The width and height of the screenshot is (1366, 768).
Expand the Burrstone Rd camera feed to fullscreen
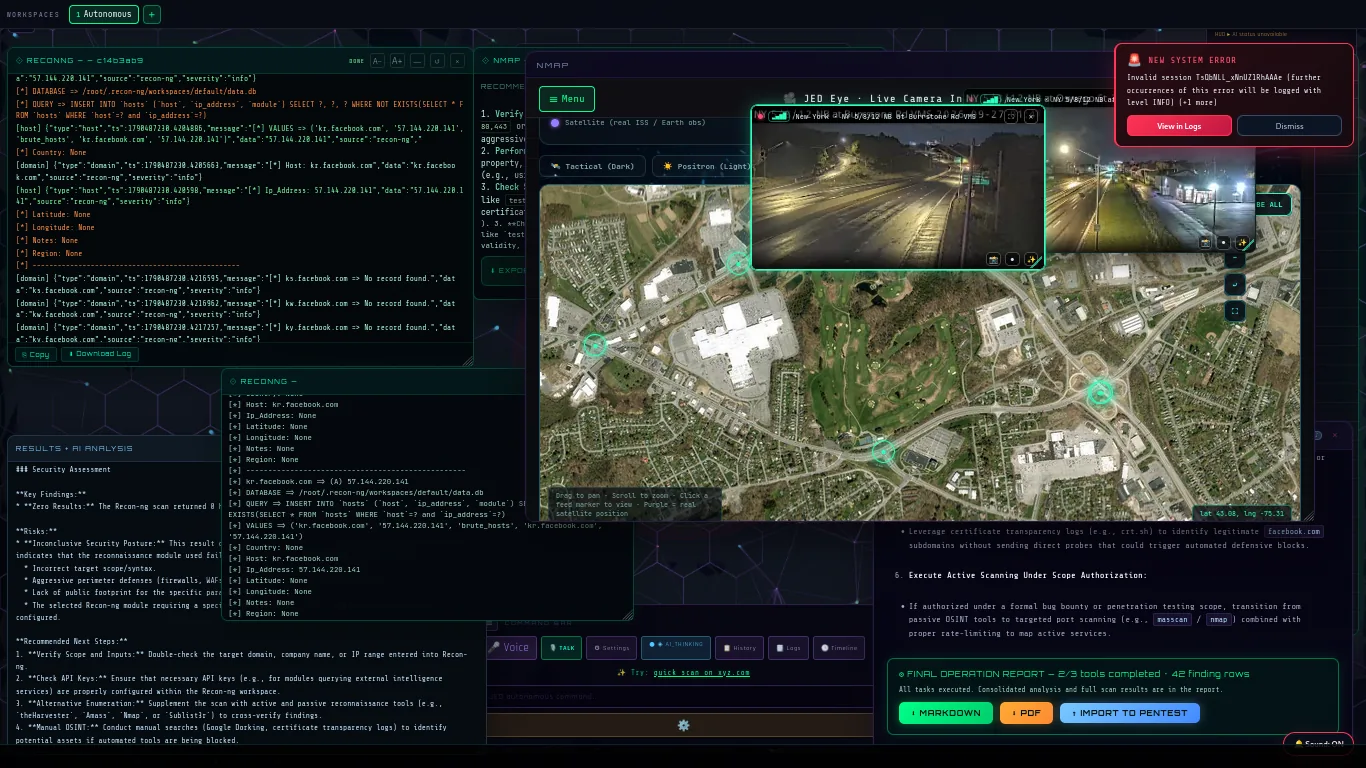click(x=1011, y=116)
